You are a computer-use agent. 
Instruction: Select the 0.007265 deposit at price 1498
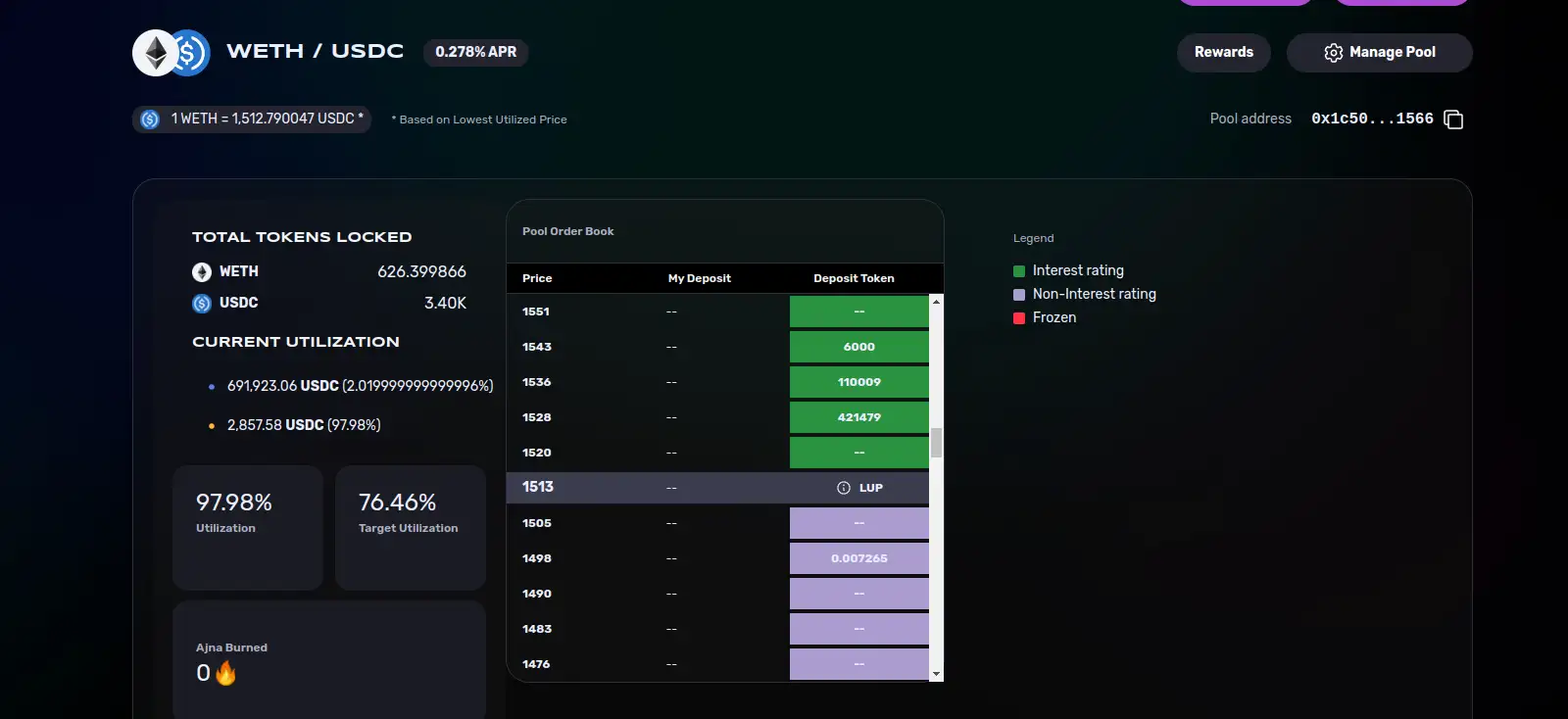tap(858, 558)
